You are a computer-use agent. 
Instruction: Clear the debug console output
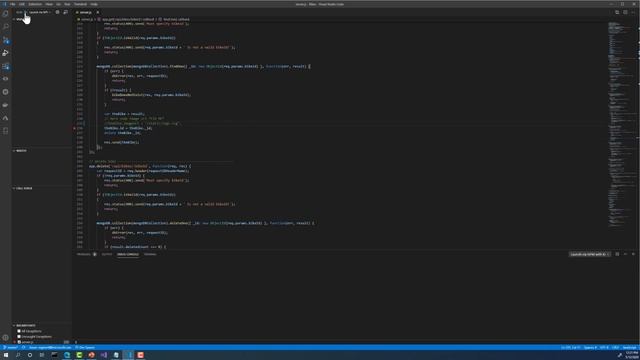617,254
